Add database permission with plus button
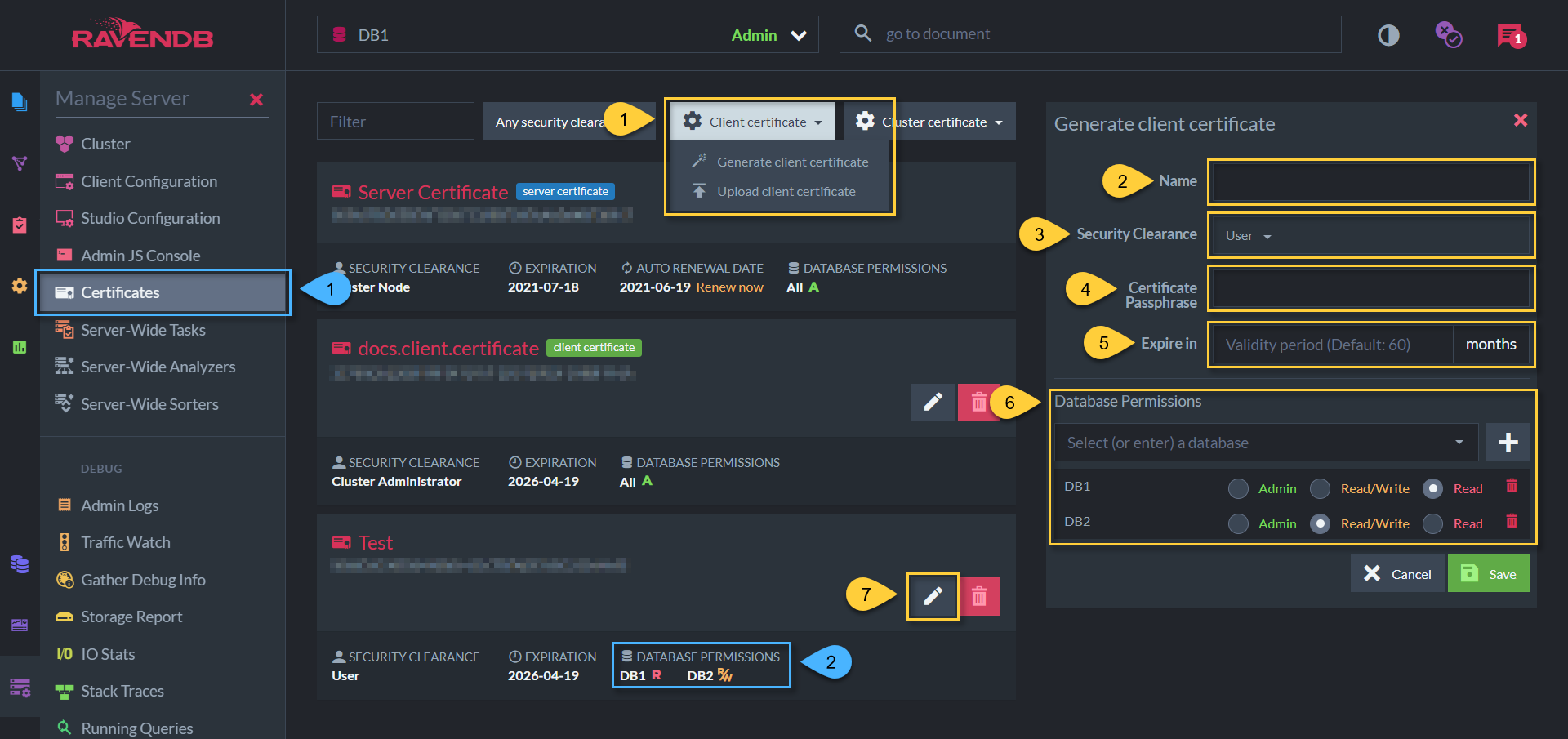Screen dimensions: 1568x739 [x=1508, y=443]
